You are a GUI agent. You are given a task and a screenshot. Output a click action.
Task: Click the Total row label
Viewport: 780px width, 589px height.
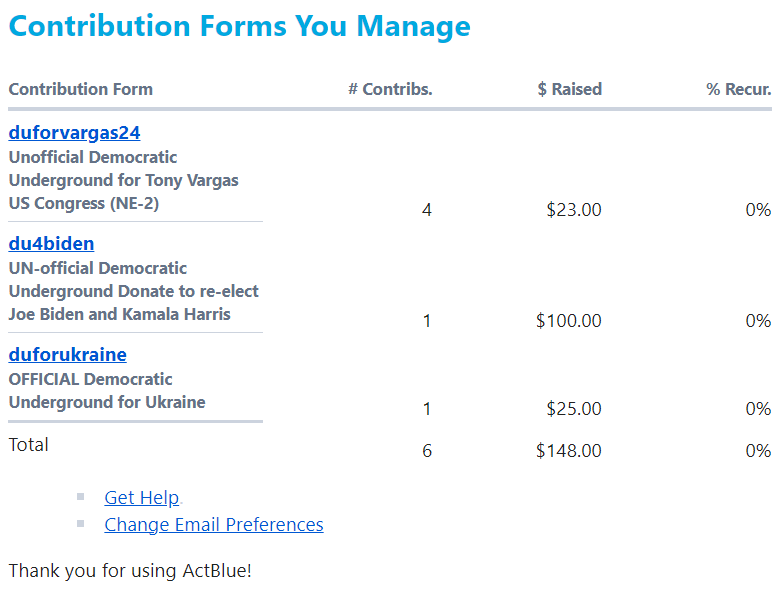[x=29, y=444]
